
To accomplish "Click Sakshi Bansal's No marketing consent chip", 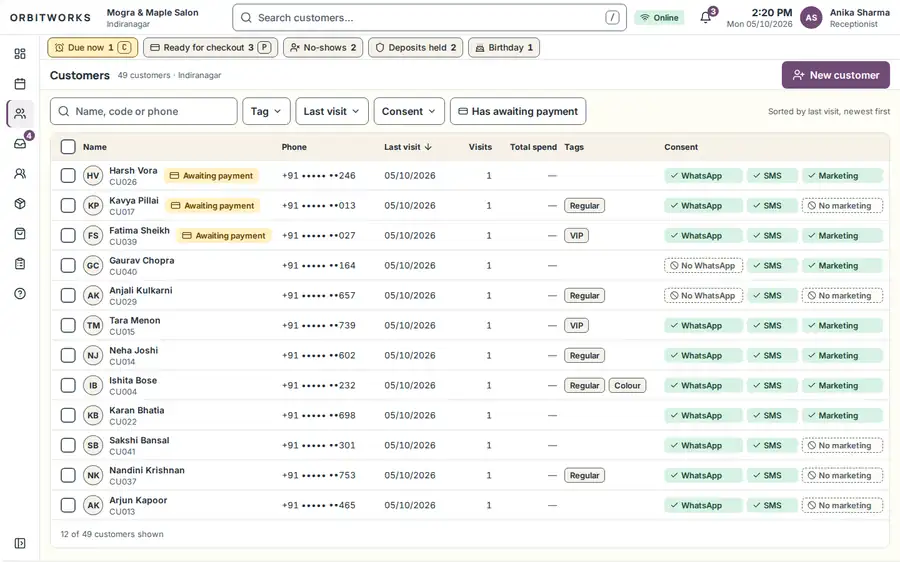I will click(x=842, y=445).
